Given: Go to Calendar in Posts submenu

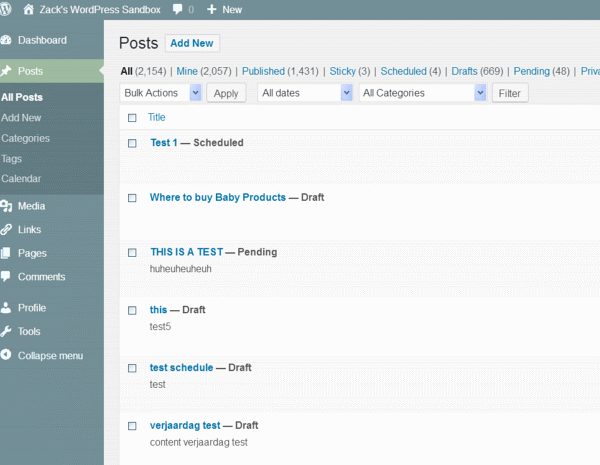Looking at the screenshot, I should point(22,179).
